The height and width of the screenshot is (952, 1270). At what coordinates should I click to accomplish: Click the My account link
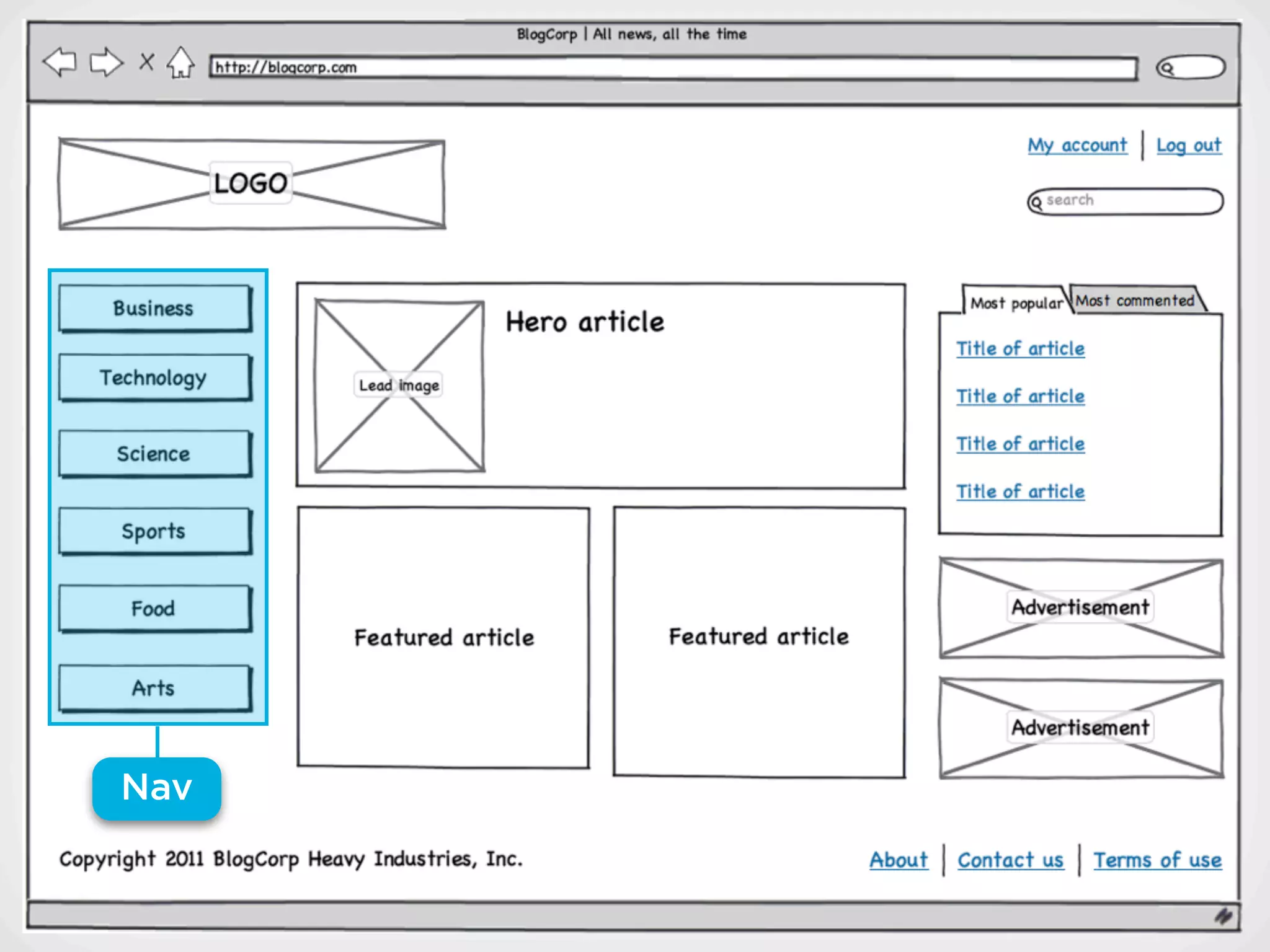(1077, 146)
